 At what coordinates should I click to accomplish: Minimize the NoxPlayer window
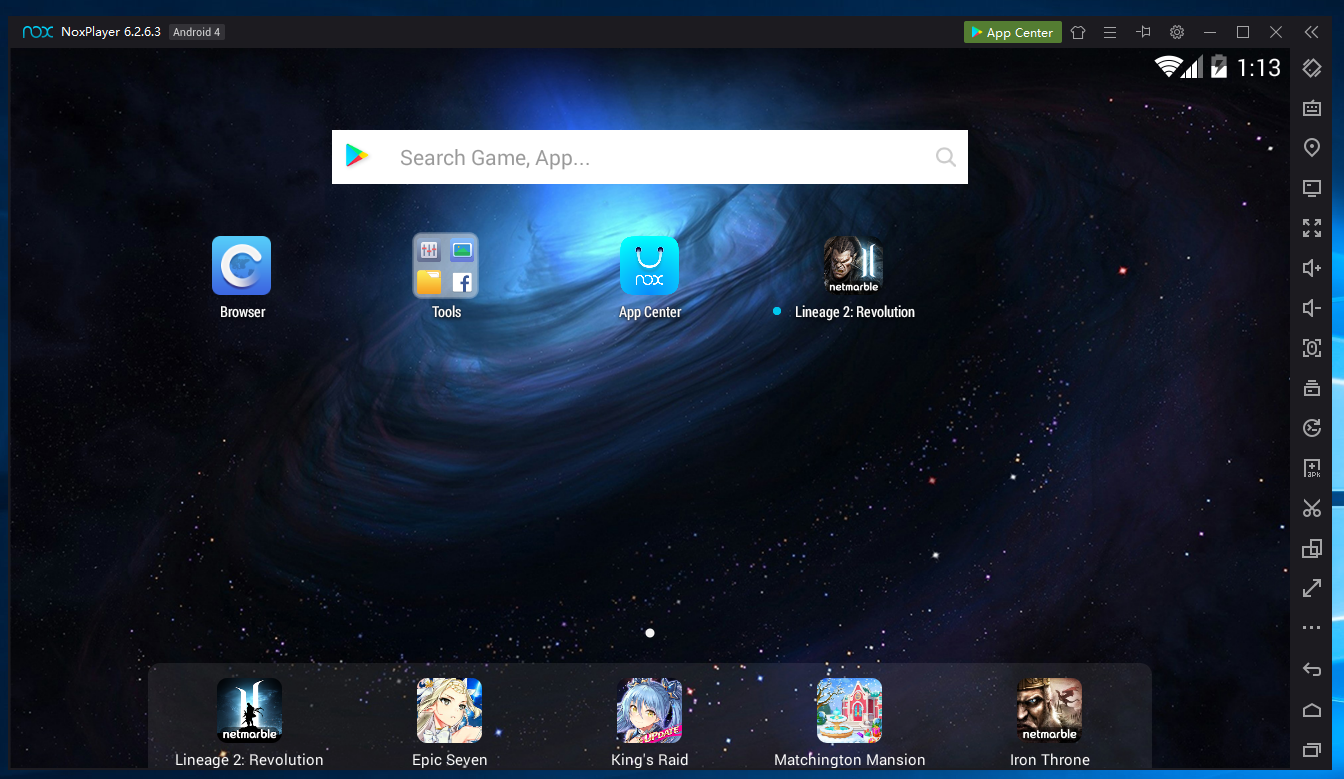pos(1210,32)
